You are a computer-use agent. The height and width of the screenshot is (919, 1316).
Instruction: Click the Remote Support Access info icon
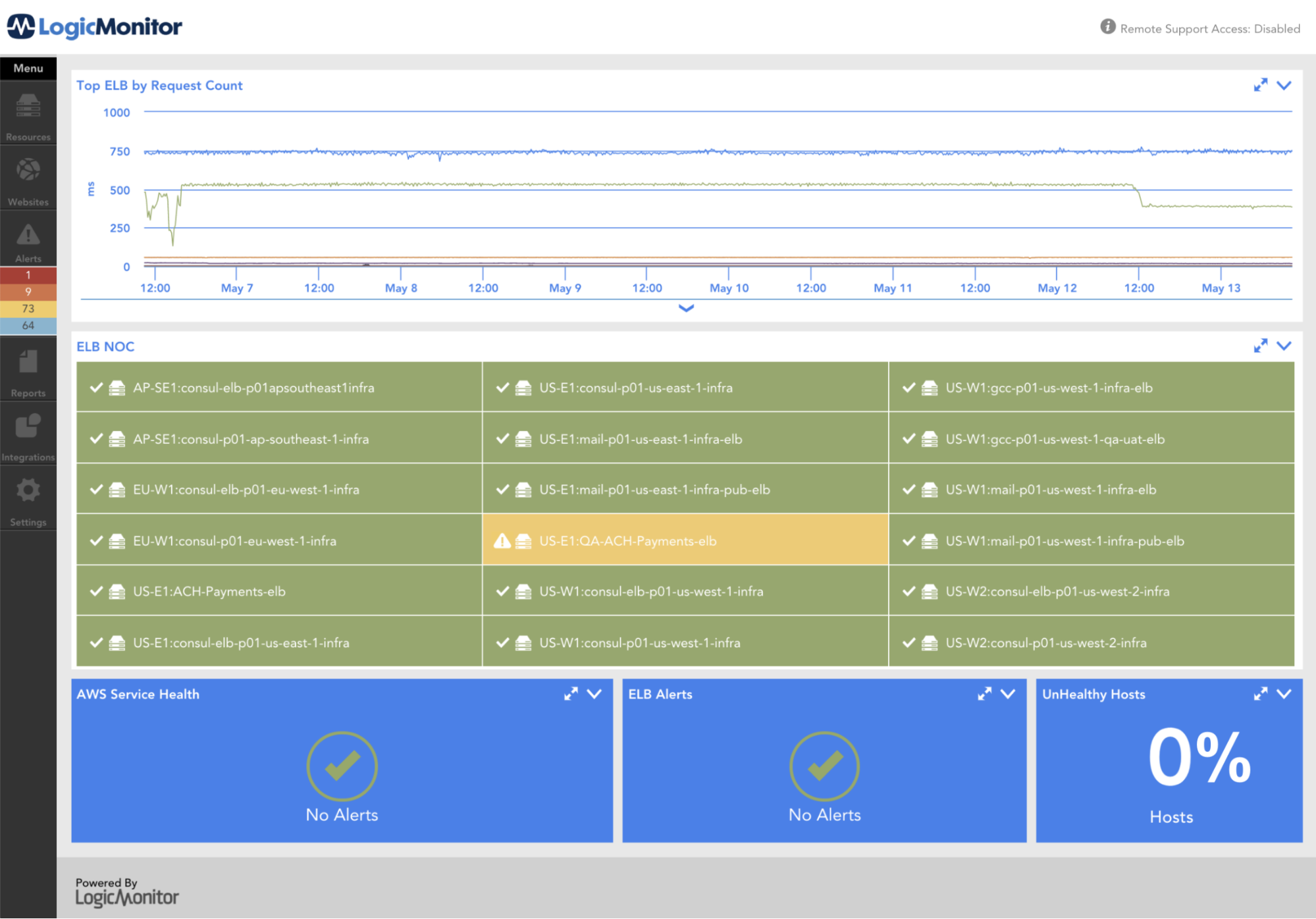pos(1108,27)
